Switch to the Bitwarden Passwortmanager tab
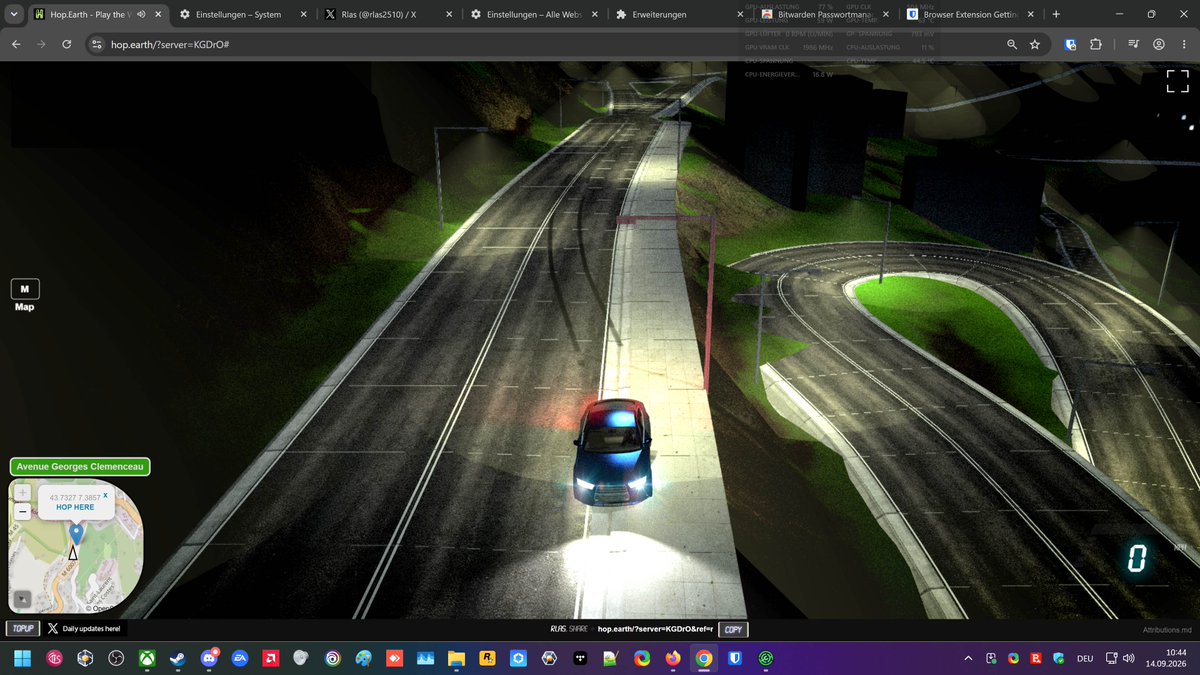 tap(822, 15)
